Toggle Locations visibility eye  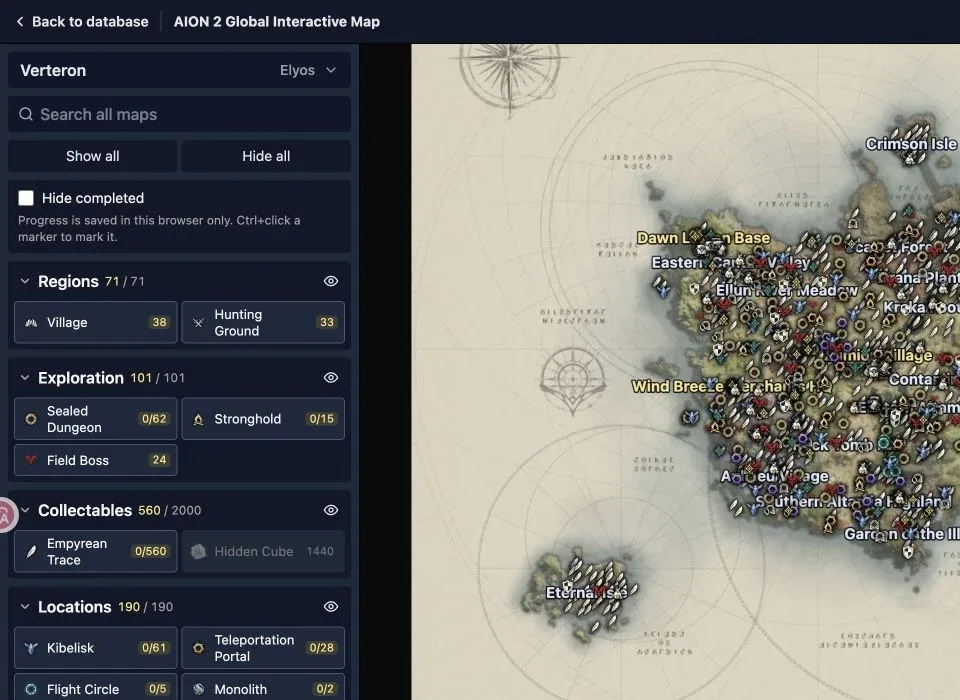coord(331,607)
